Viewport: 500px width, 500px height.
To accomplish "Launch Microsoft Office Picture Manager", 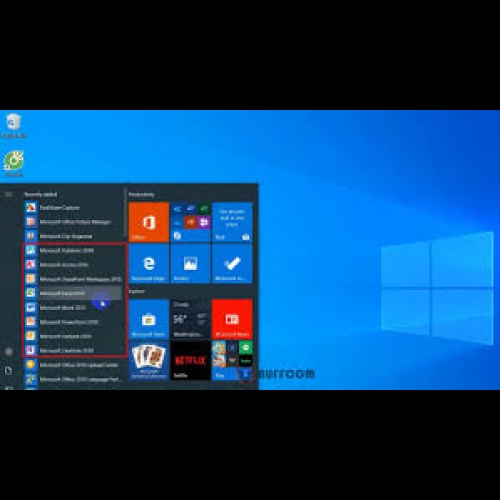I will (73, 222).
